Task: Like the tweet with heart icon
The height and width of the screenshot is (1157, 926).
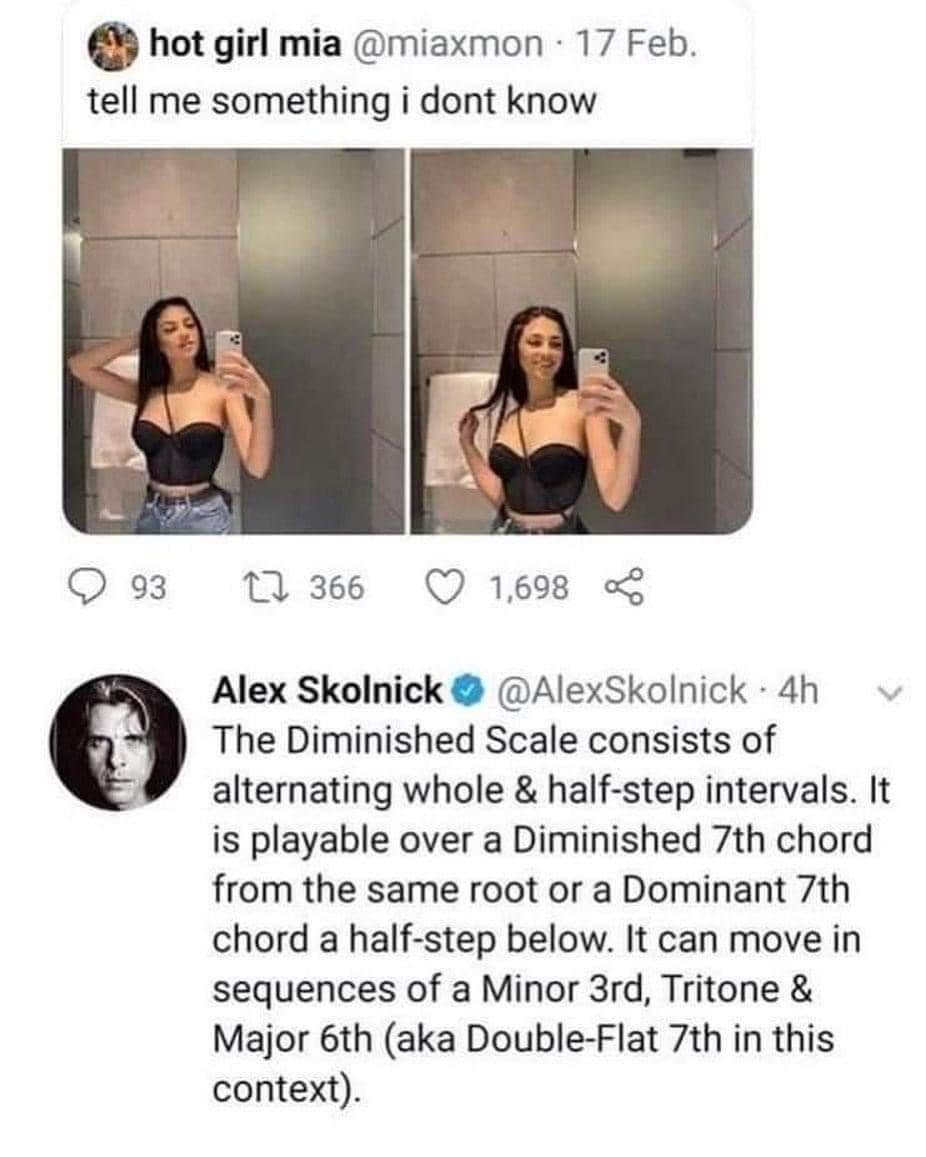Action: [x=446, y=589]
